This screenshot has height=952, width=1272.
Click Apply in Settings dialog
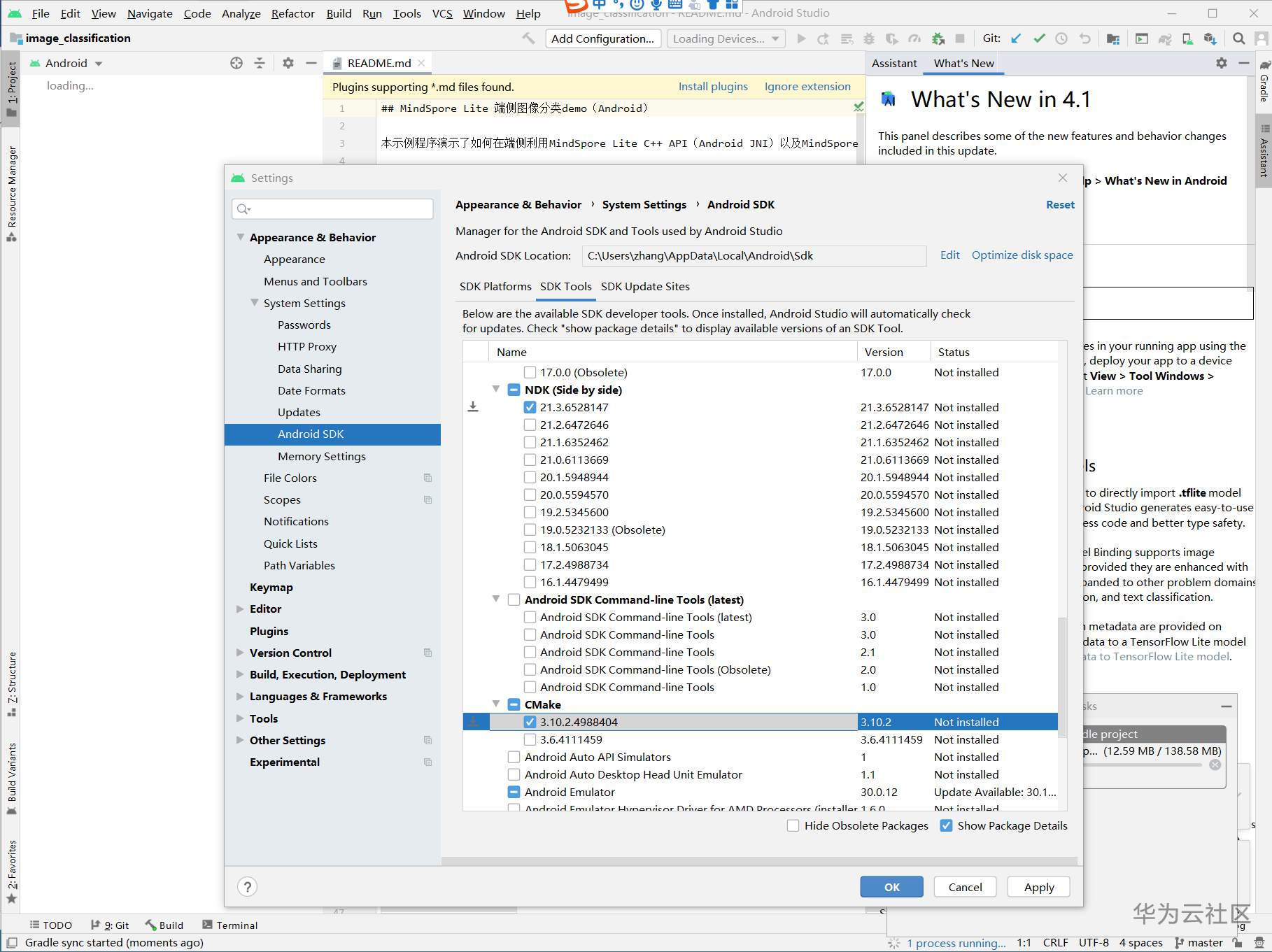(x=1039, y=887)
